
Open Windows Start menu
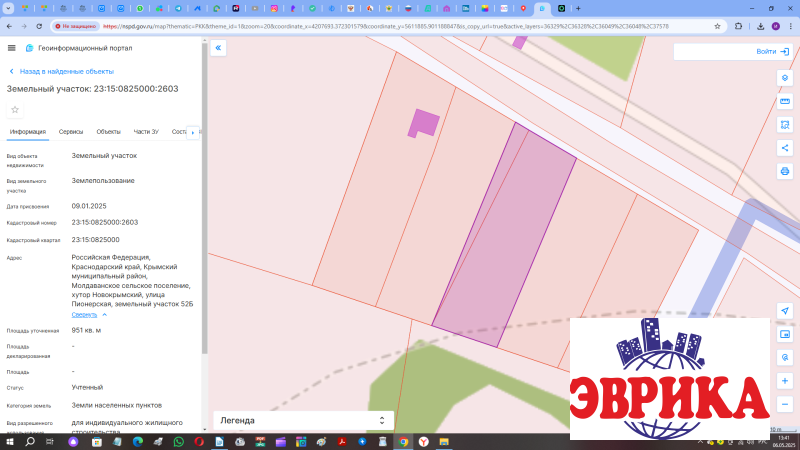click(x=9, y=442)
